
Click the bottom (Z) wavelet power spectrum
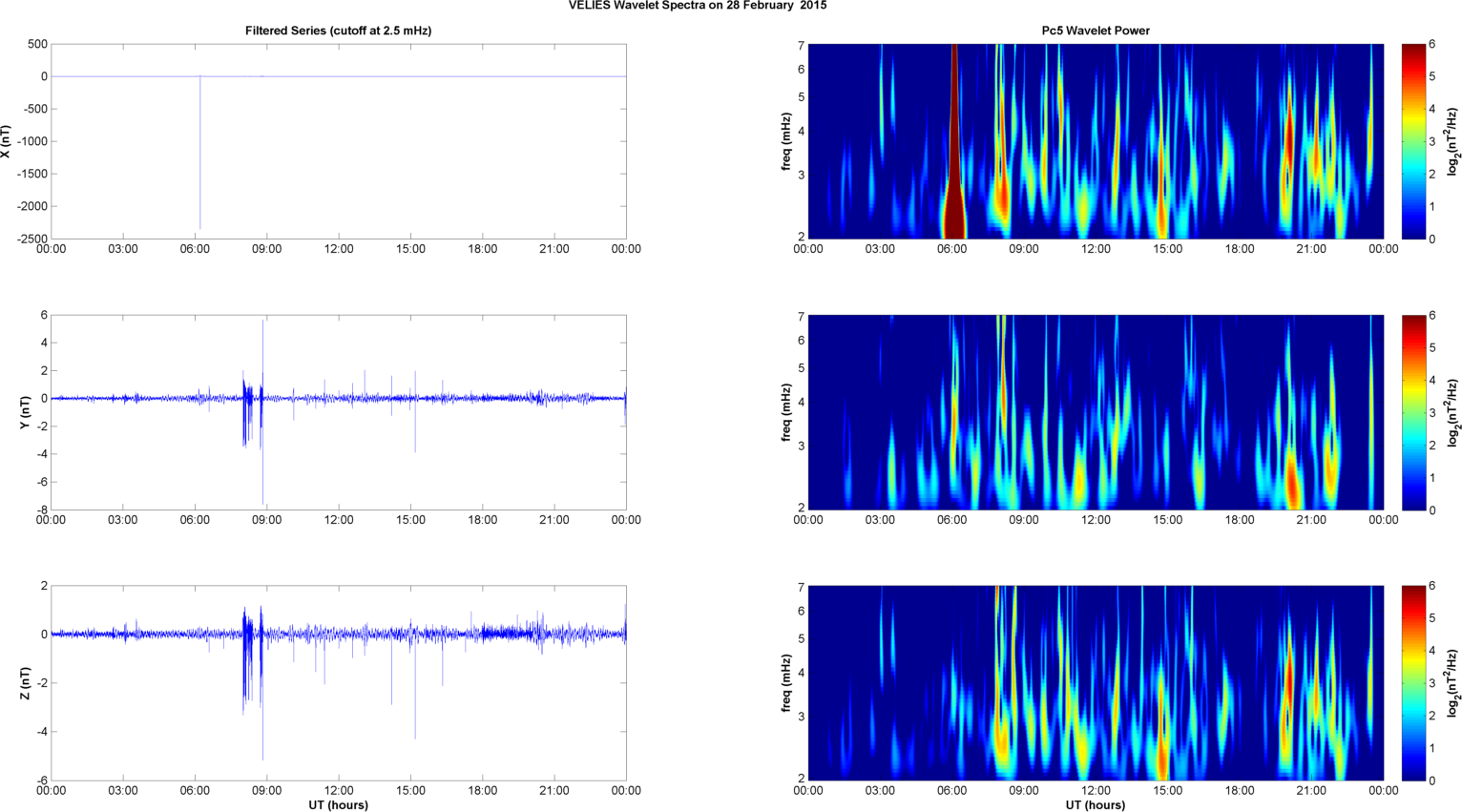(1096, 683)
